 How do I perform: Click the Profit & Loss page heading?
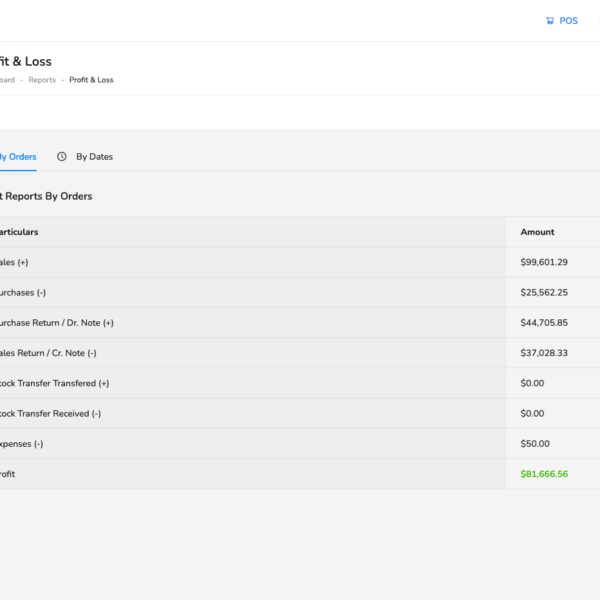[x=26, y=61]
